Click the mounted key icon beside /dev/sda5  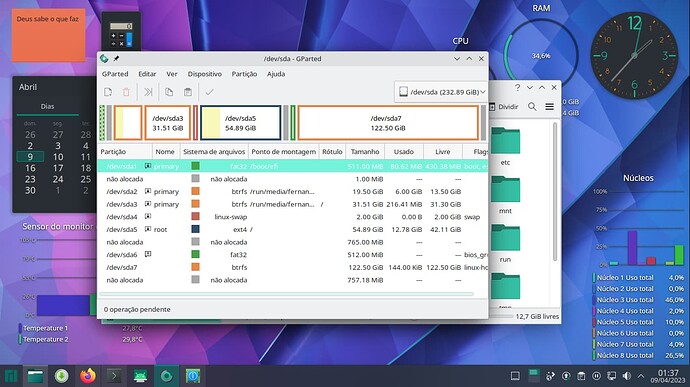pyautogui.click(x=148, y=229)
